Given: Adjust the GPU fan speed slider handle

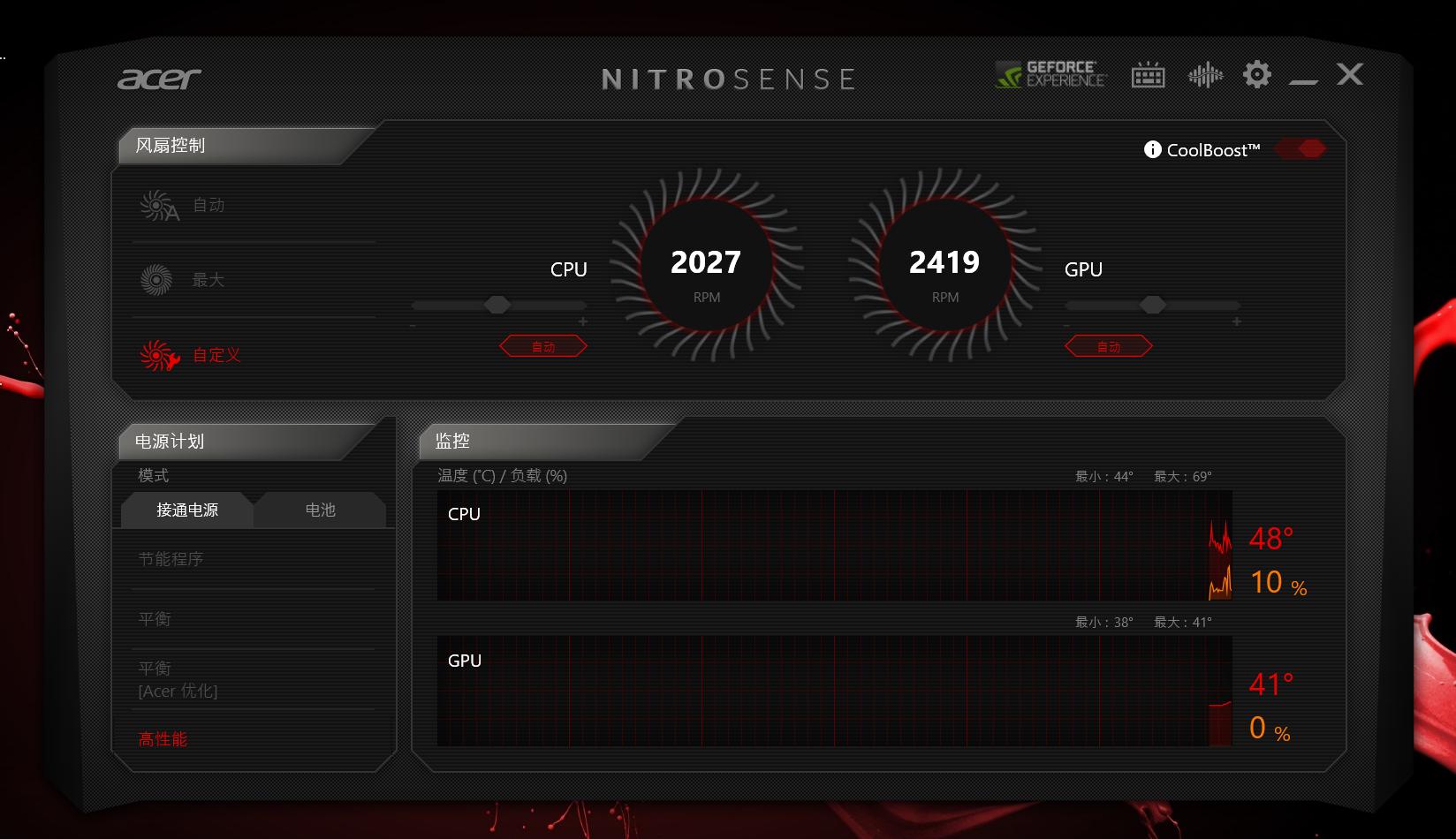Looking at the screenshot, I should point(1152,305).
